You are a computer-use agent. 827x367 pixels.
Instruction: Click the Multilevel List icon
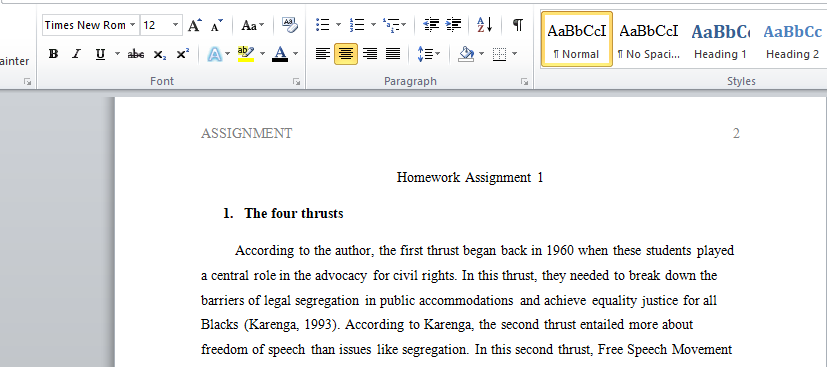pos(391,24)
